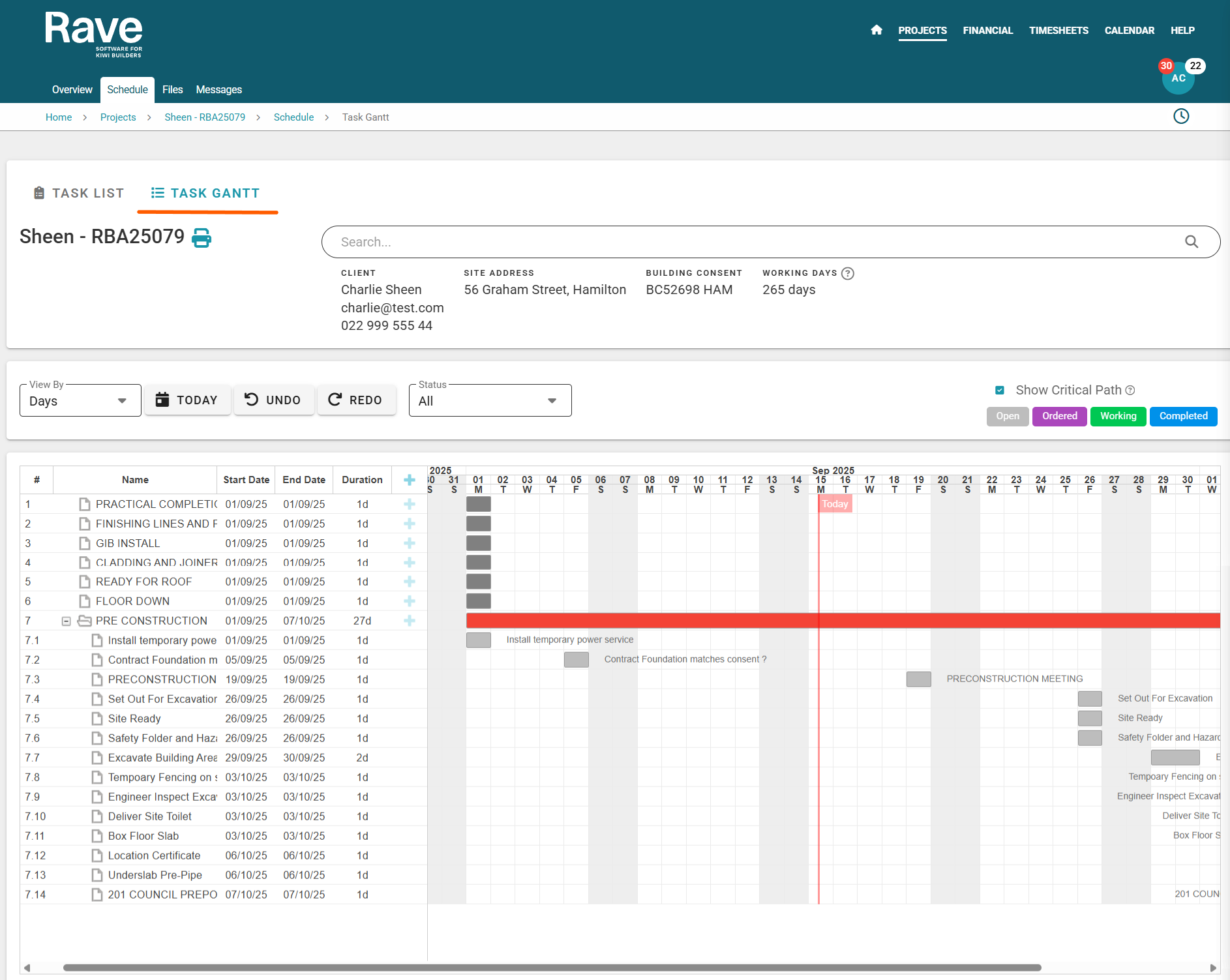Follow the Home breadcrumb link

coord(59,117)
